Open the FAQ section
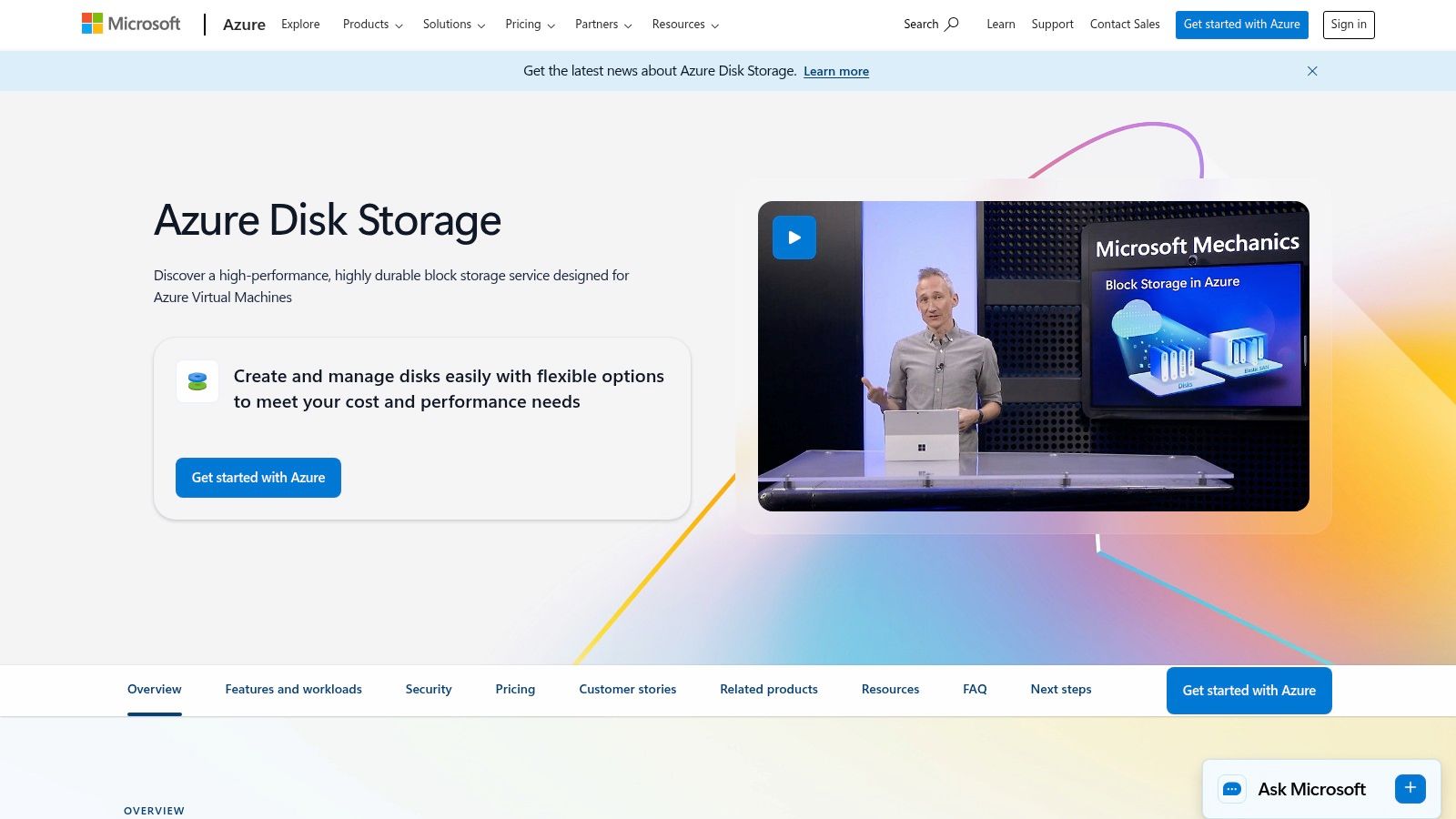This screenshot has height=819, width=1456. 974,689
